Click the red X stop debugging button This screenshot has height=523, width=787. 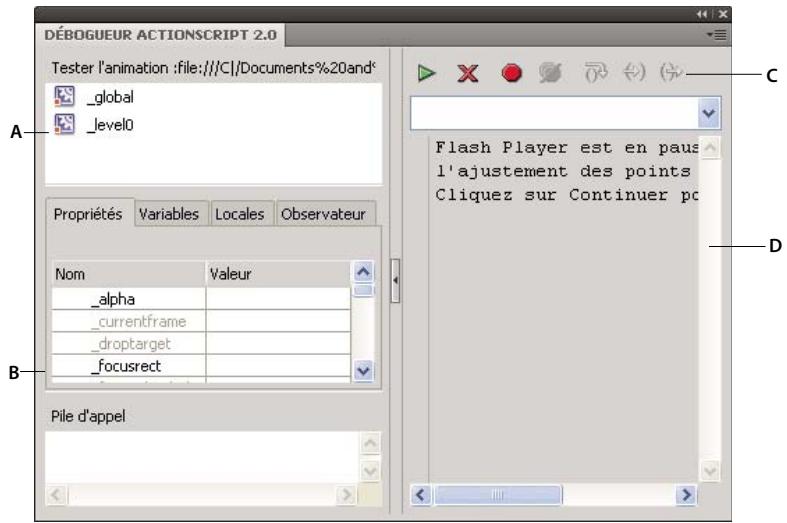tap(468, 73)
